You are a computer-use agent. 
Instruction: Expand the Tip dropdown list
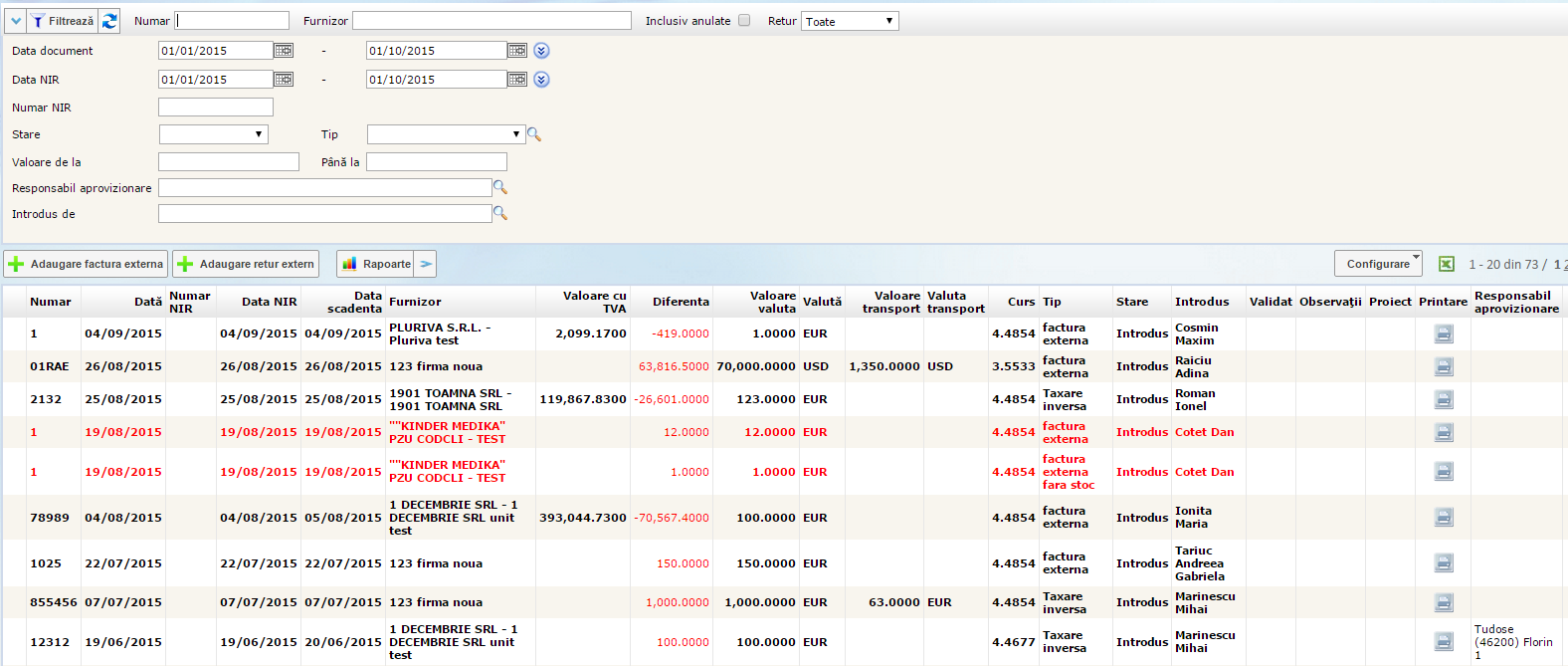tap(446, 134)
